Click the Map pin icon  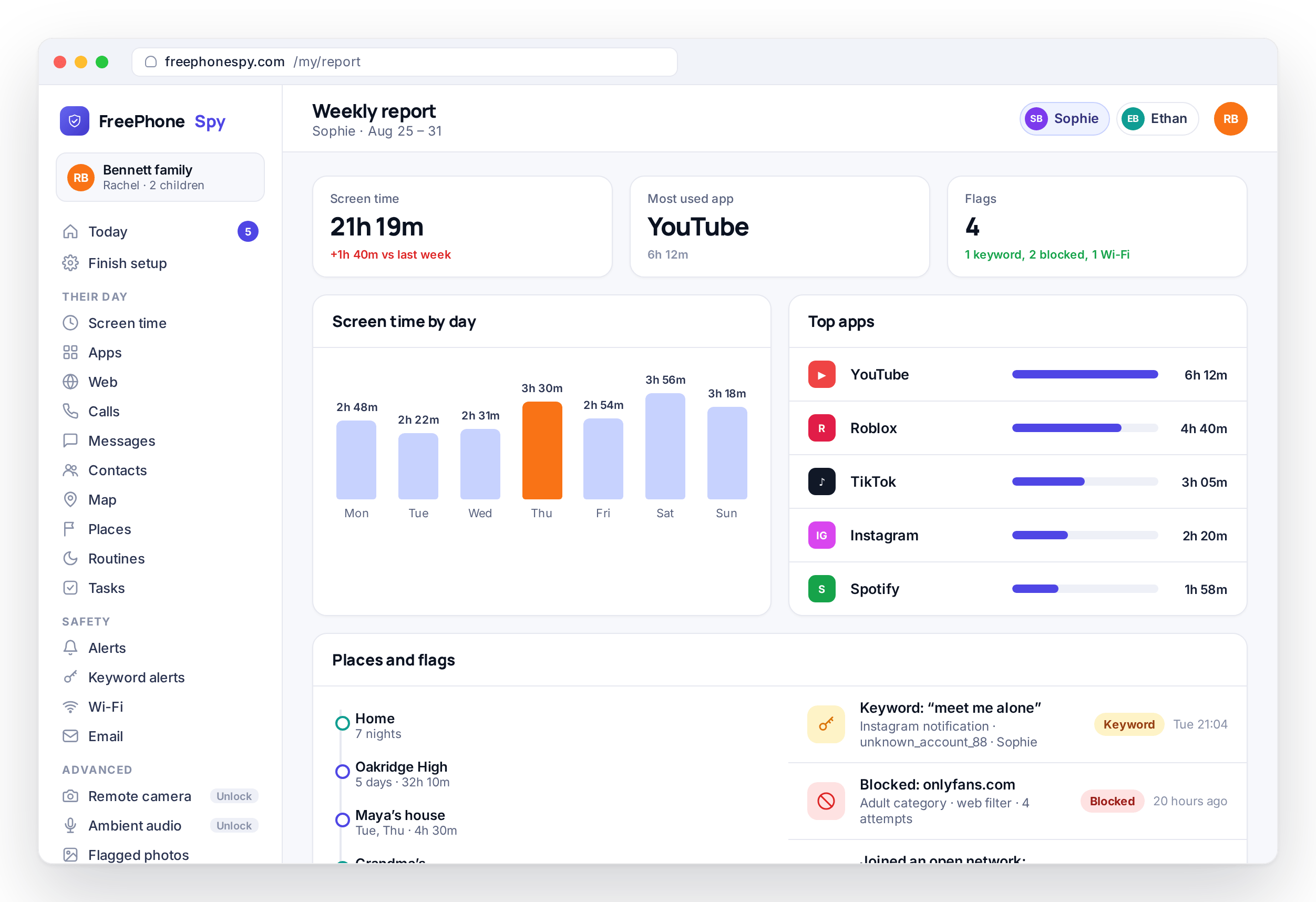[x=70, y=500]
